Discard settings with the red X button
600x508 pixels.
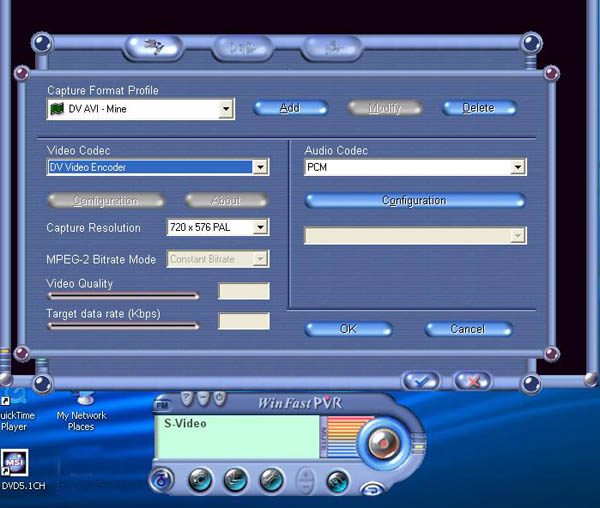click(473, 381)
